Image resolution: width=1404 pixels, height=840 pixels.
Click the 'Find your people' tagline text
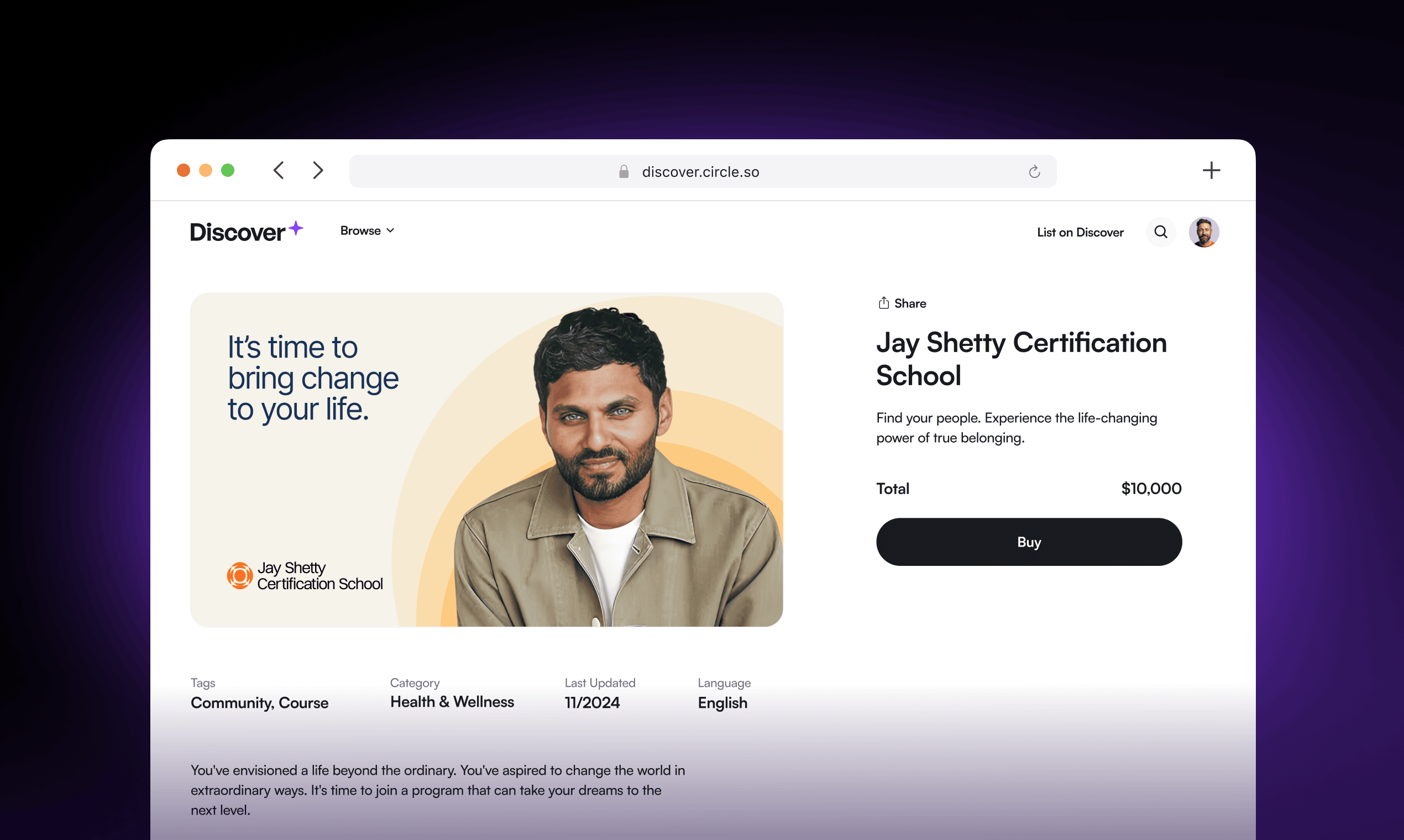pyautogui.click(x=1017, y=428)
